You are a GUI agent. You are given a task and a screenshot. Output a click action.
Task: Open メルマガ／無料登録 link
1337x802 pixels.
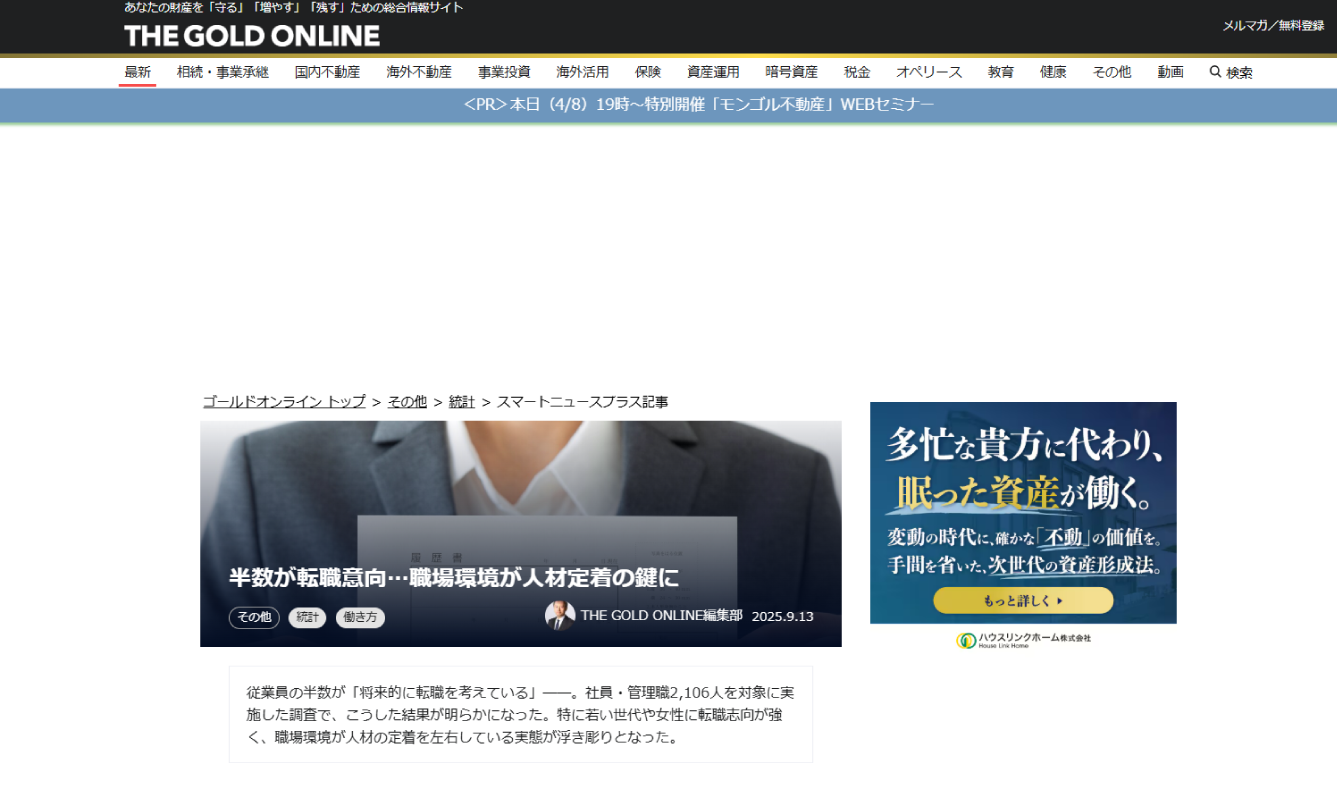(x=1272, y=26)
